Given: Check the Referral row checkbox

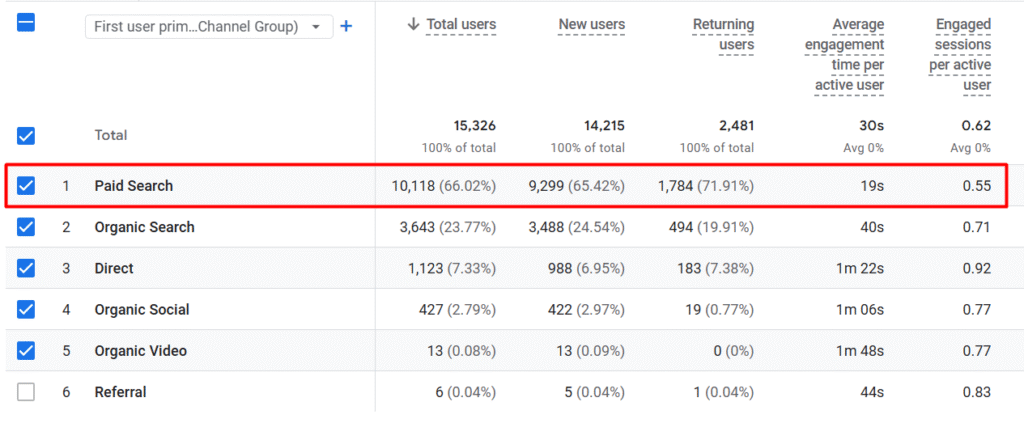Looking at the screenshot, I should click(25, 392).
